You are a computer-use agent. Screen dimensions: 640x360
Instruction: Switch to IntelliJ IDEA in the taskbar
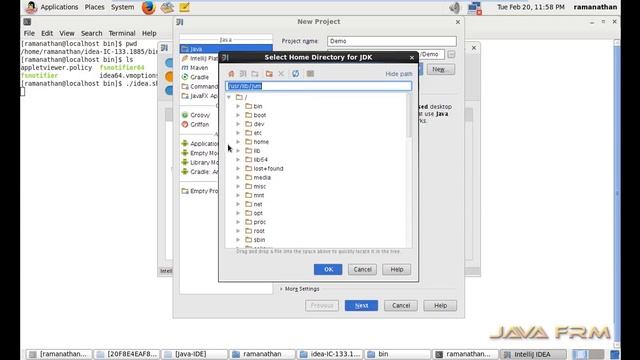click(x=534, y=354)
